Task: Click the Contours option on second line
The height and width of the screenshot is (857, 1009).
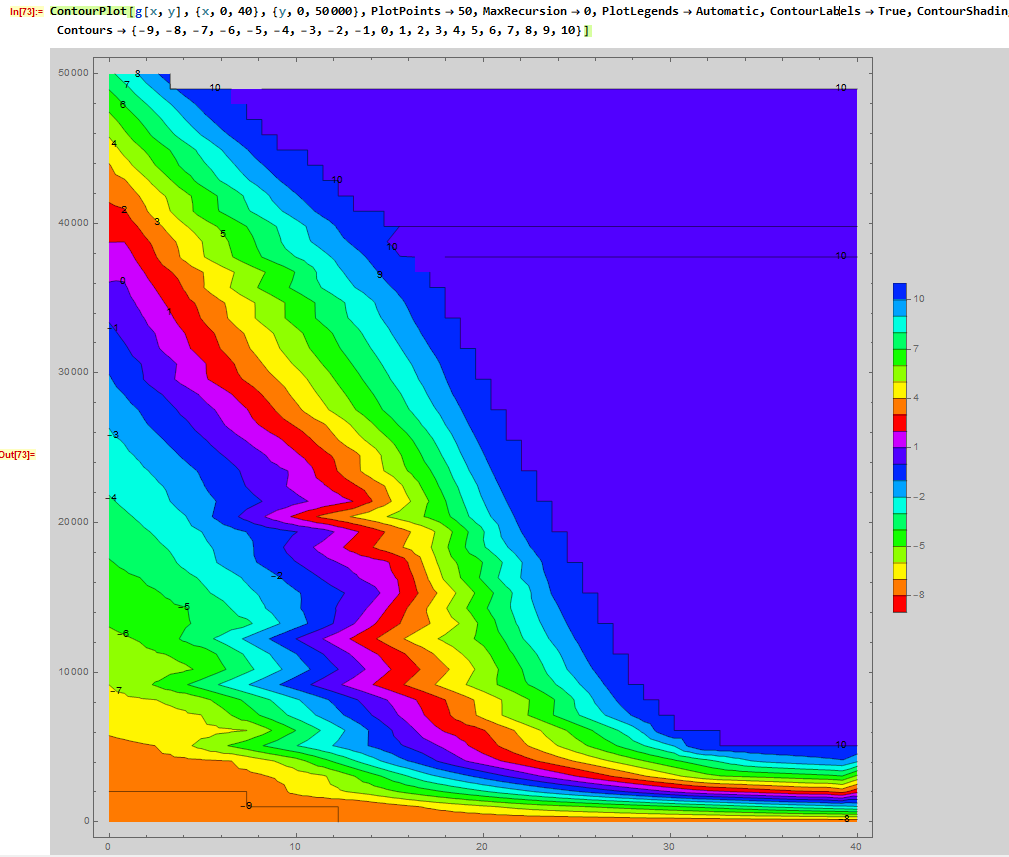Action: tap(85, 30)
